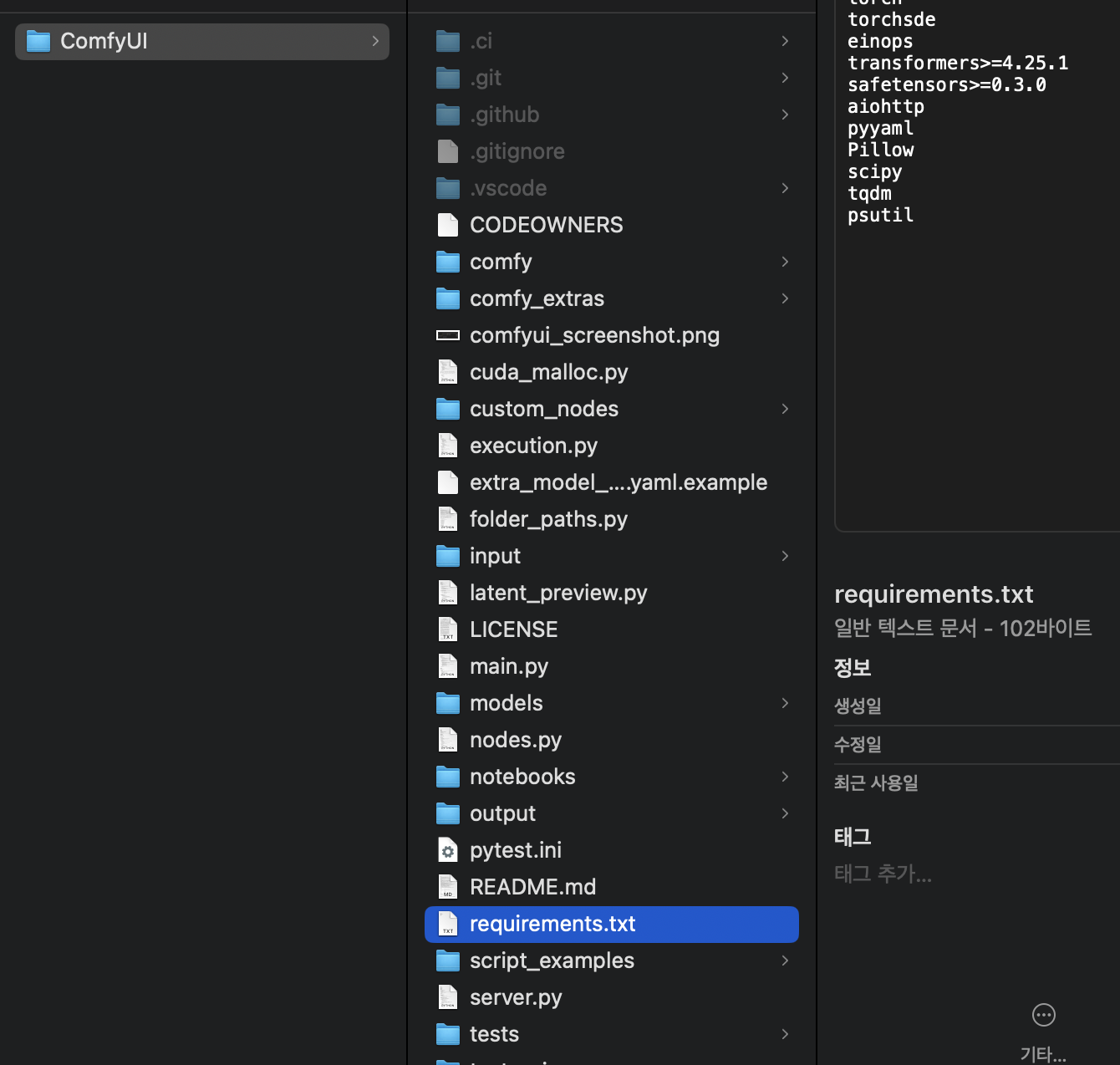The image size is (1120, 1065).
Task: Expand the script_examples folder chevron
Action: (x=785, y=961)
